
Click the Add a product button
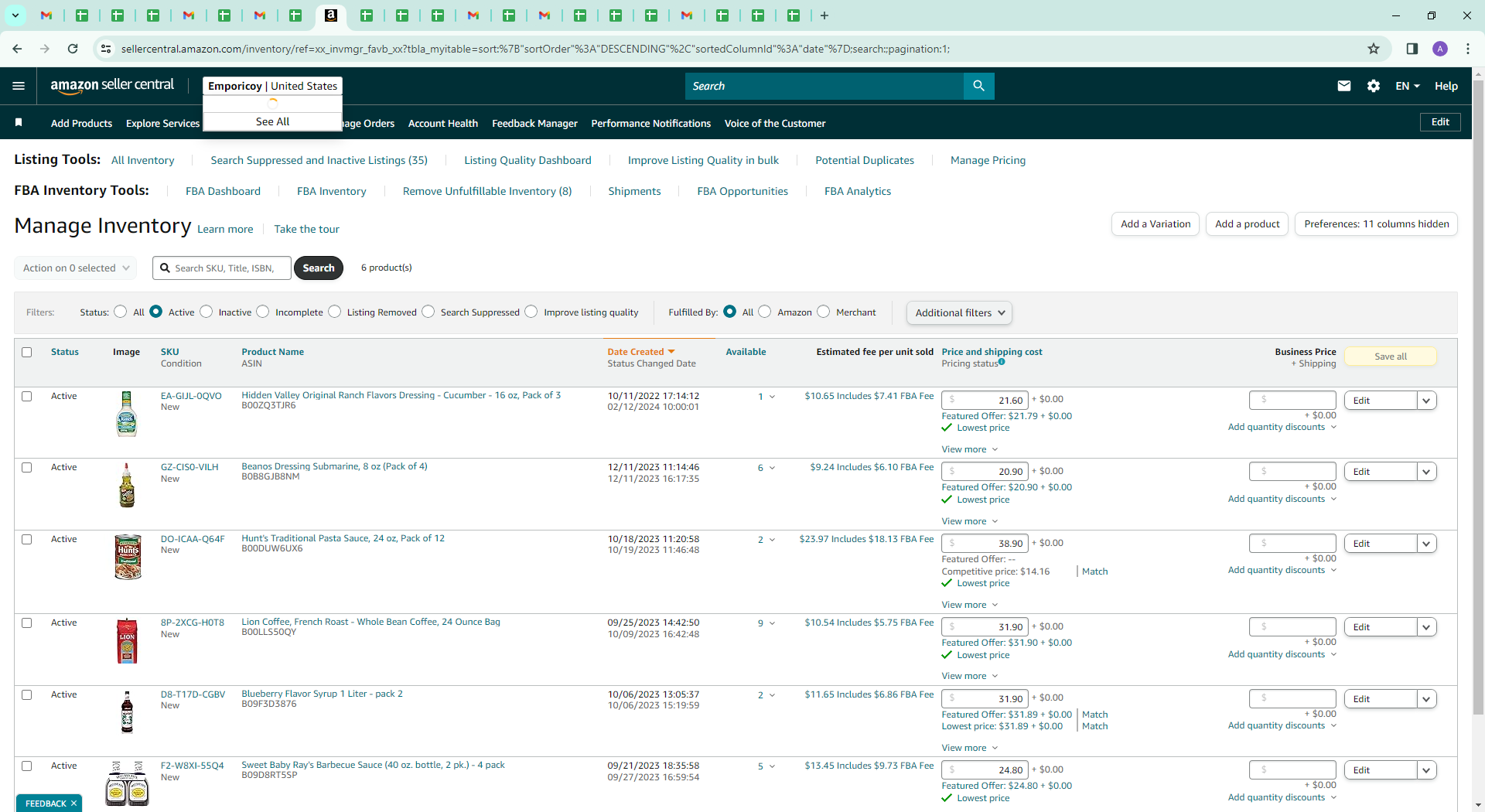(1247, 223)
